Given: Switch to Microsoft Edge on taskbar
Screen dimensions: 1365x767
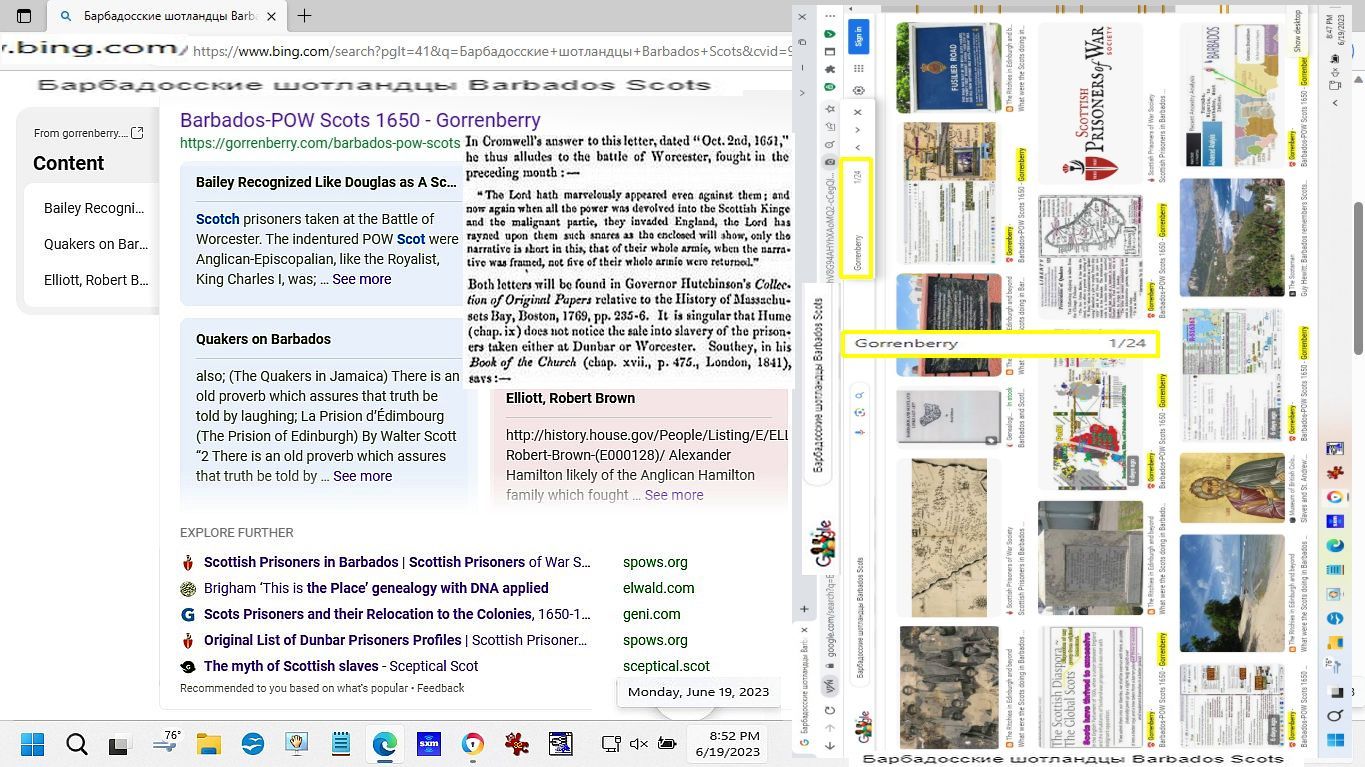Looking at the screenshot, I should [384, 744].
